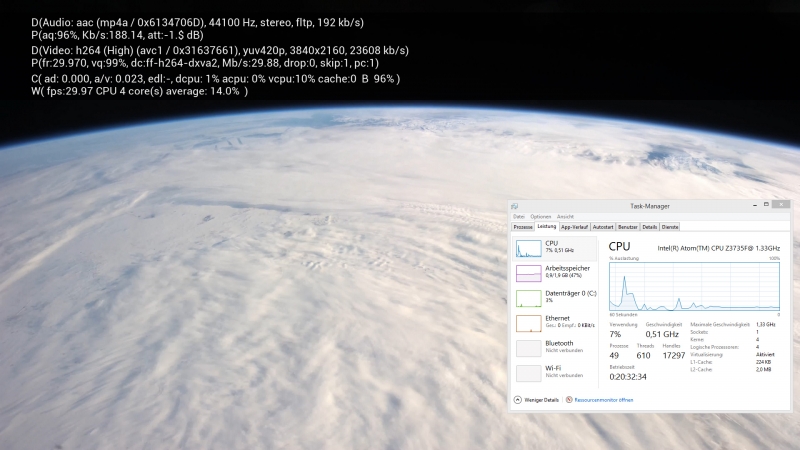The width and height of the screenshot is (800, 450).
Task: Switch to the App-Verlauf tab
Action: pyautogui.click(x=574, y=227)
